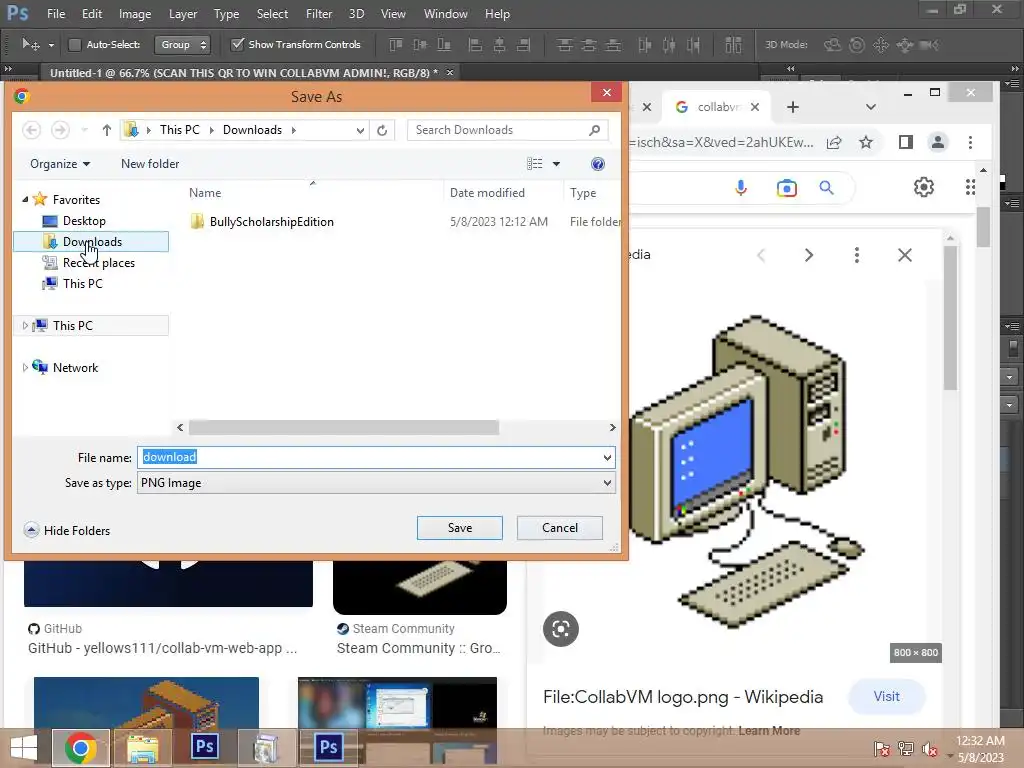Open the Auto-Select Group dropdown
1024x768 pixels.
(182, 44)
